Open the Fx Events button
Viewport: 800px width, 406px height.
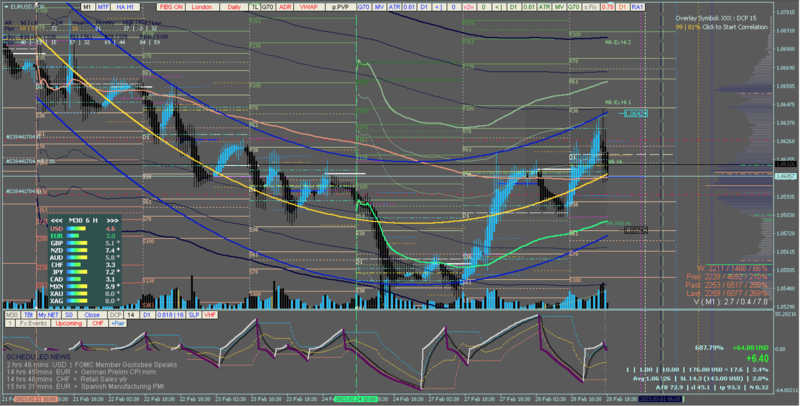click(33, 323)
